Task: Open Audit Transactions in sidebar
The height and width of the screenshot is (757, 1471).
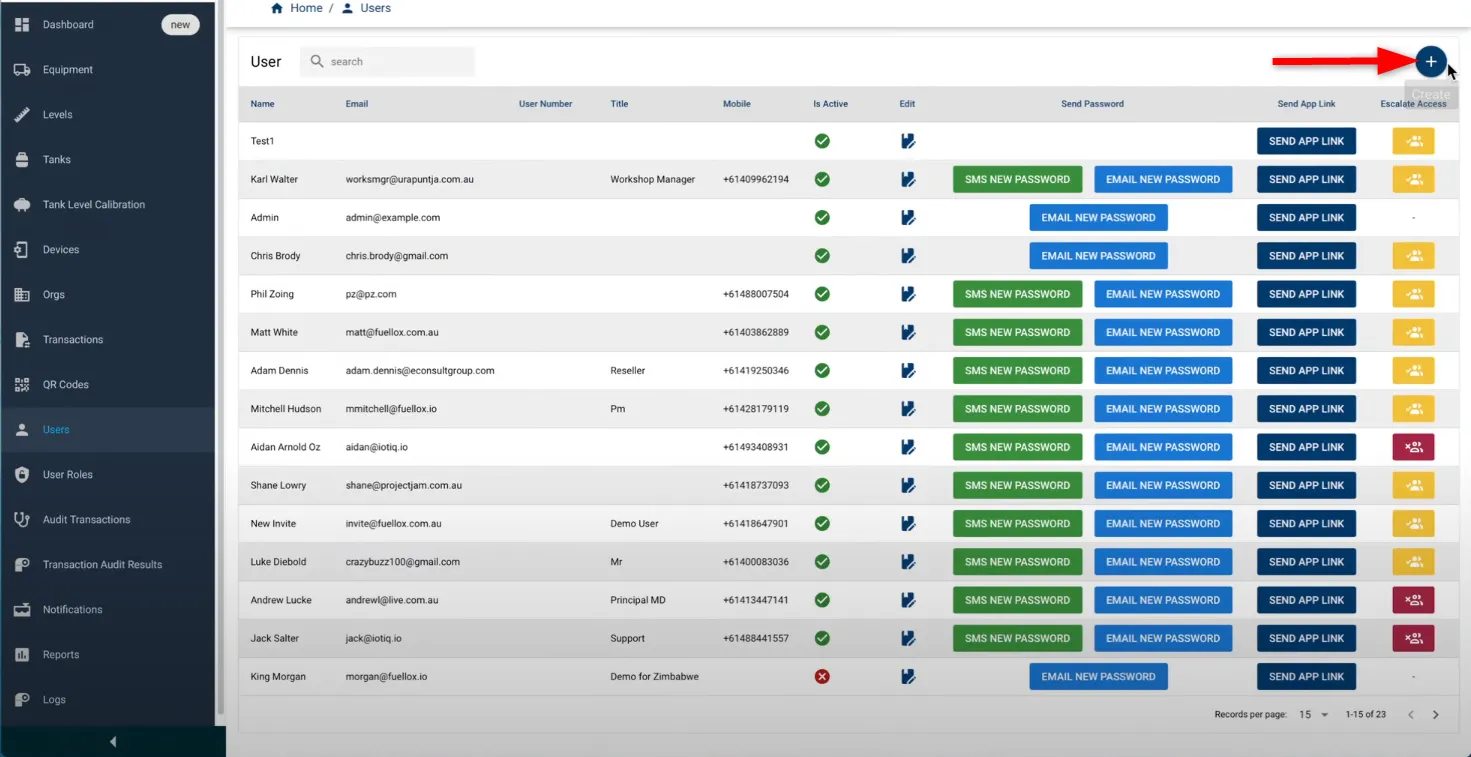Action: pyautogui.click(x=107, y=520)
